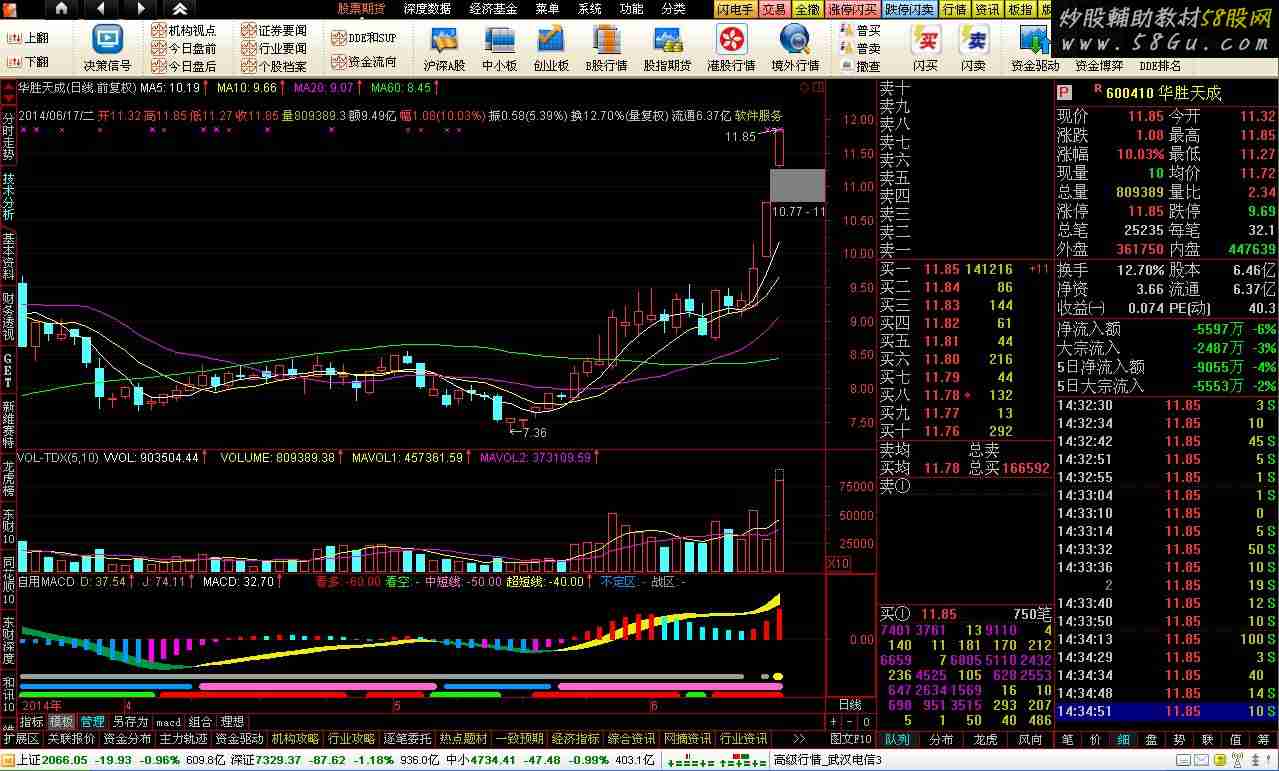Image resolution: width=1279 pixels, height=771 pixels.
Task: Click 日线 period selector
Action: coord(849,704)
